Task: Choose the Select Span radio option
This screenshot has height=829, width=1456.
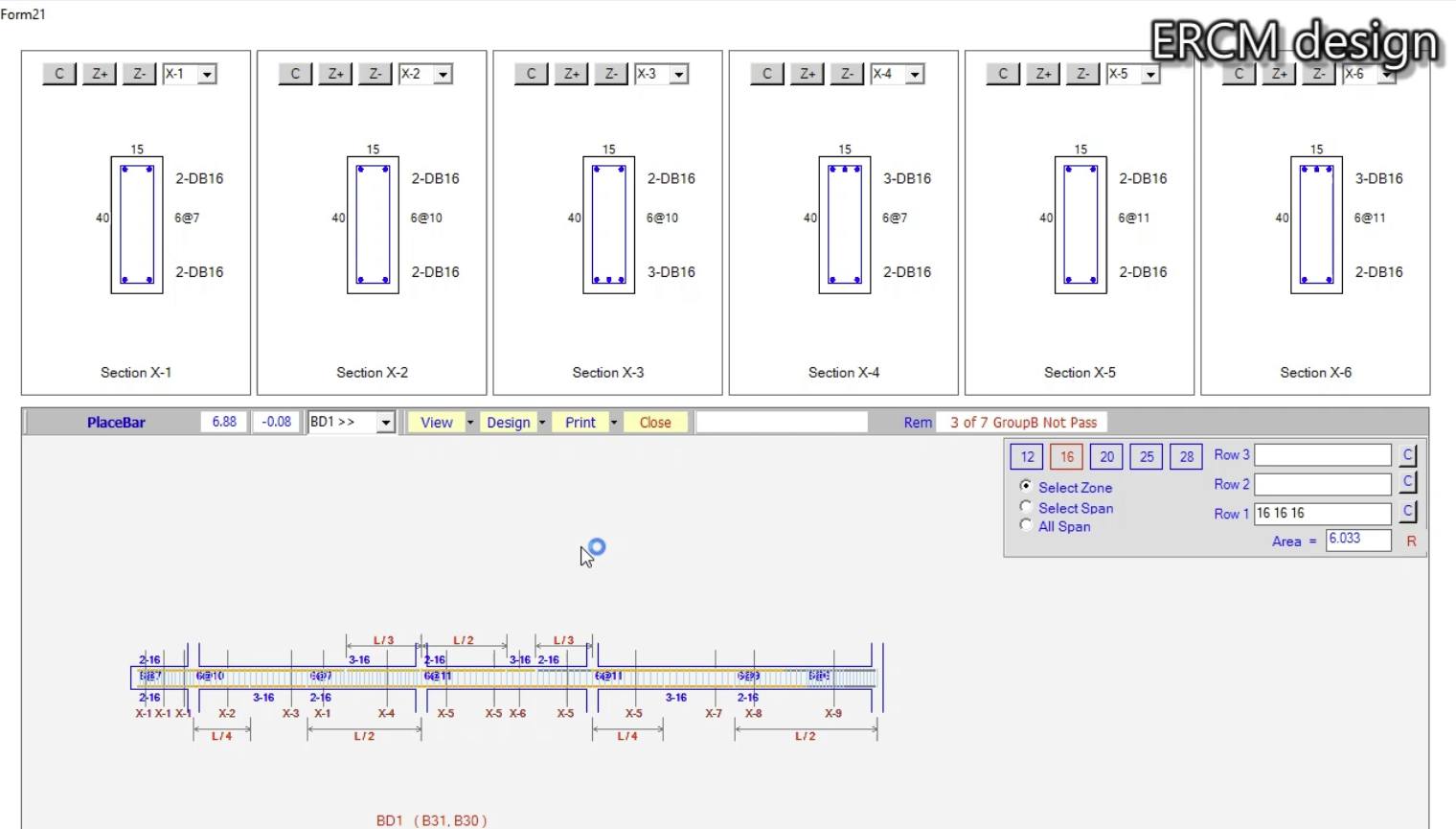Action: 1026,507
